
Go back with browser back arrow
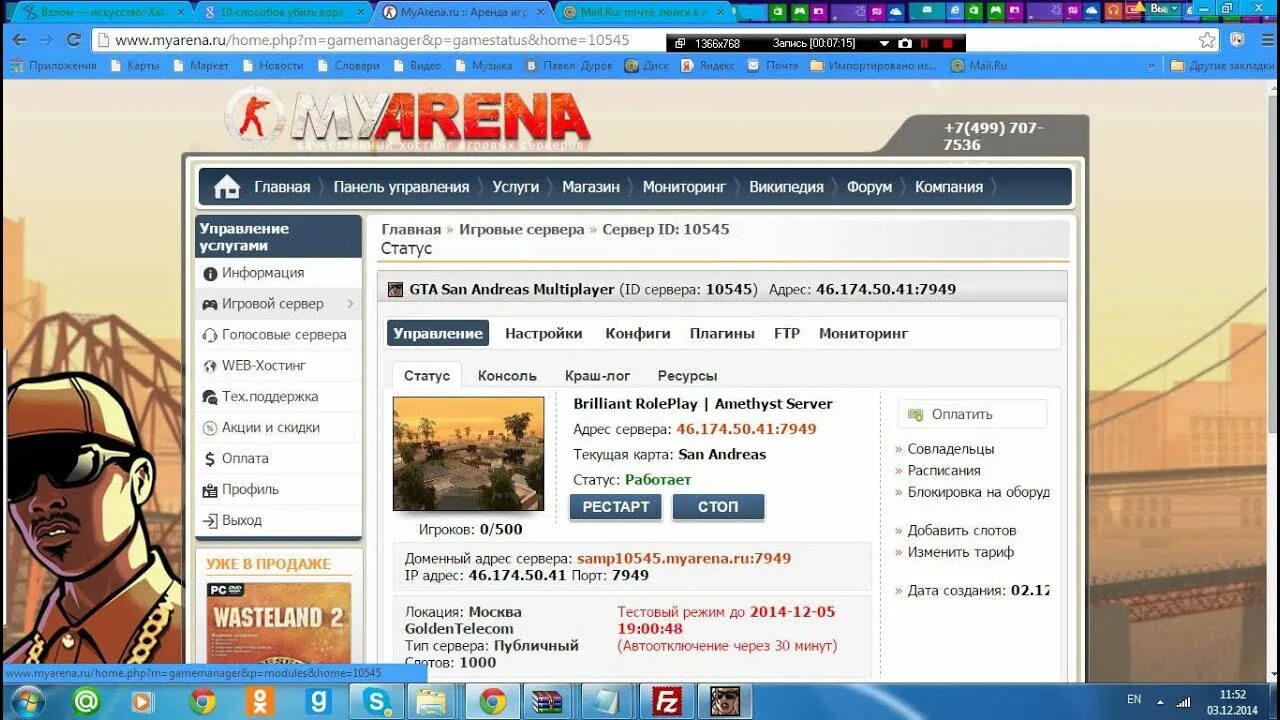coord(18,40)
